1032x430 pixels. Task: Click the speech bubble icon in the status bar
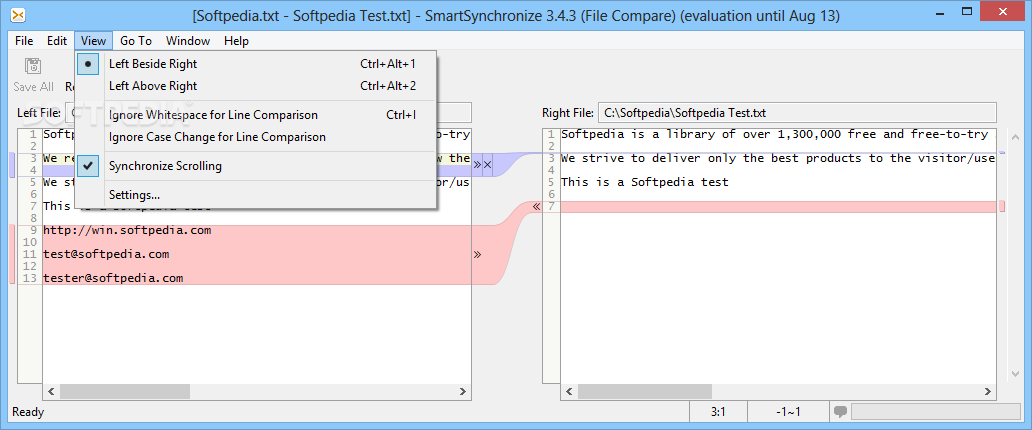(840, 412)
